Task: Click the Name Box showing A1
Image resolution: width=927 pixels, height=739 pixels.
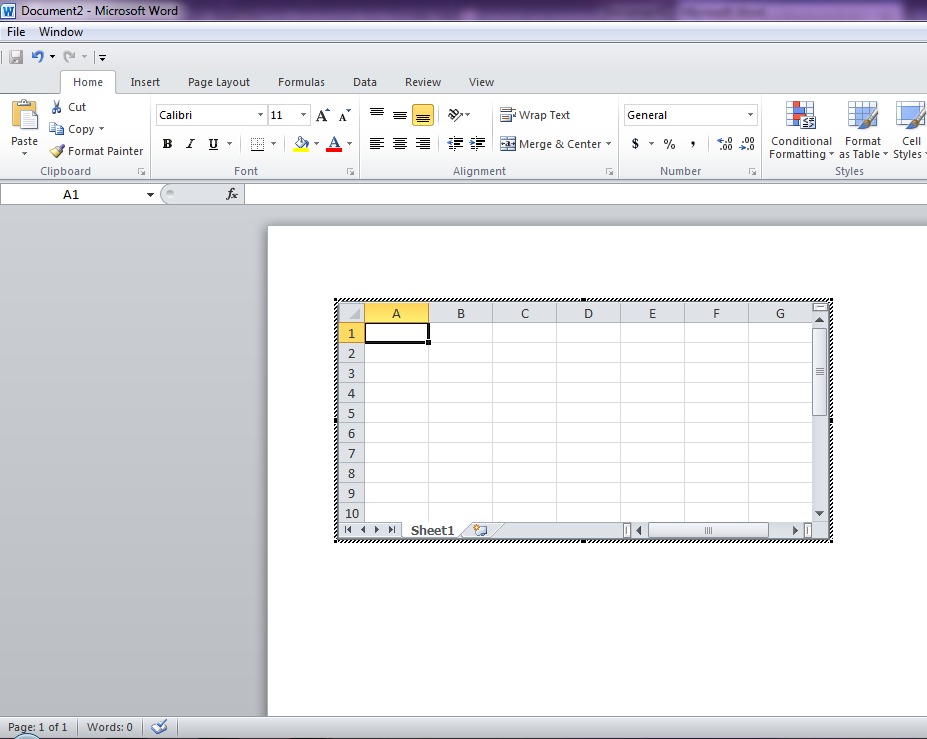Action: pos(70,193)
